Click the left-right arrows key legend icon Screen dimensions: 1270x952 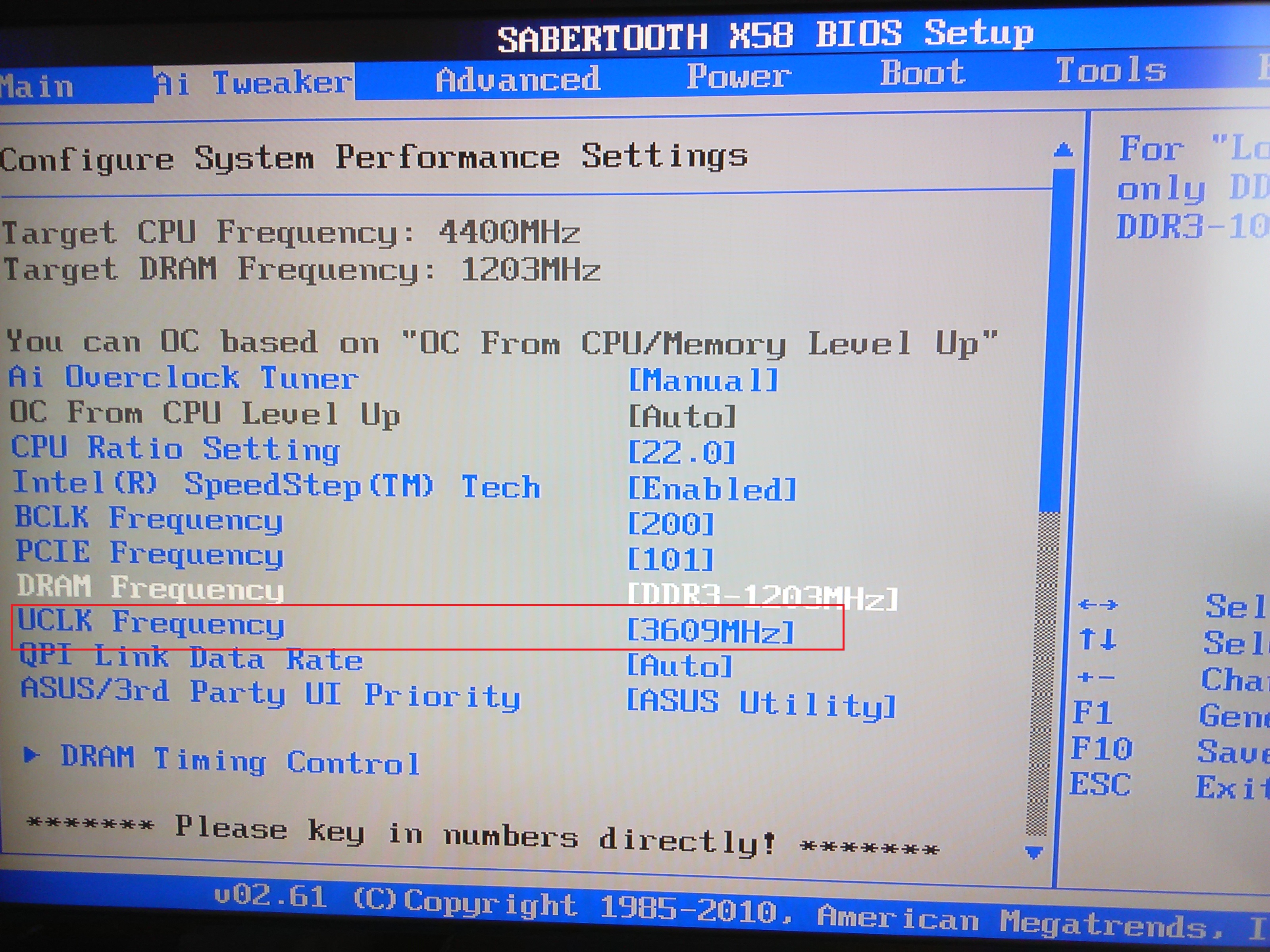(x=1097, y=604)
